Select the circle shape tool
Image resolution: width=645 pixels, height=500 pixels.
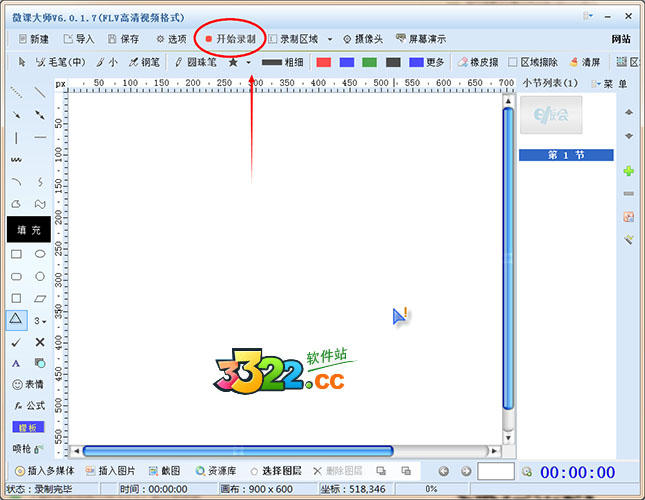coord(40,276)
